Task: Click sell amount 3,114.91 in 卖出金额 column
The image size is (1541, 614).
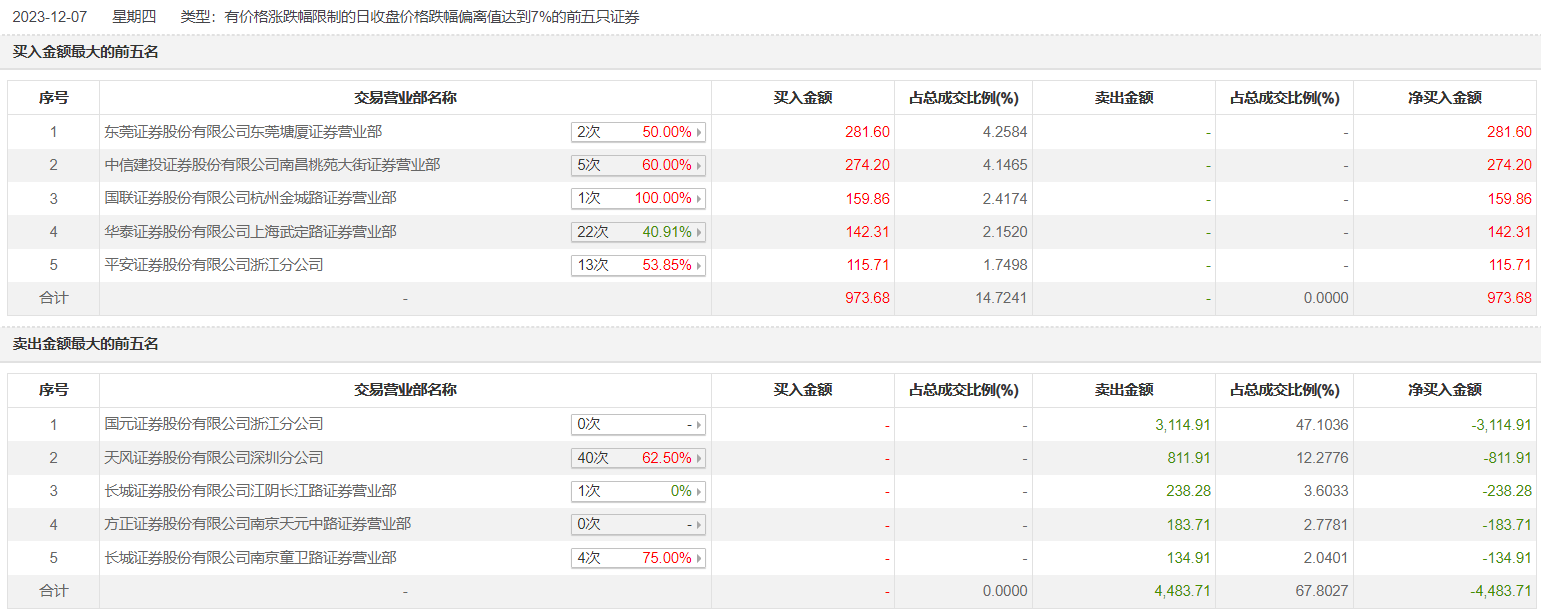Action: (1182, 425)
